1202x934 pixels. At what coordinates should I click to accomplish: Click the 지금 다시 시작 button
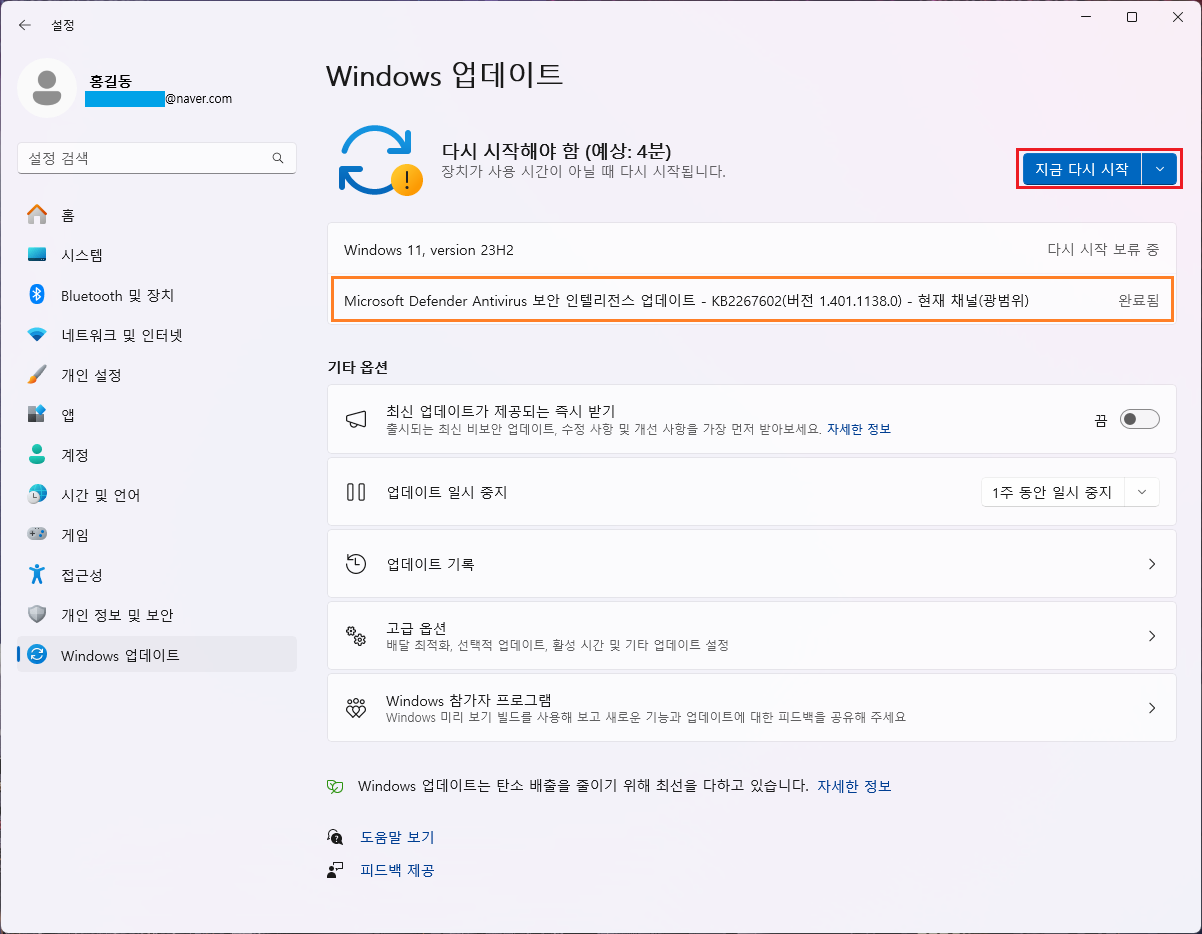coord(1082,169)
